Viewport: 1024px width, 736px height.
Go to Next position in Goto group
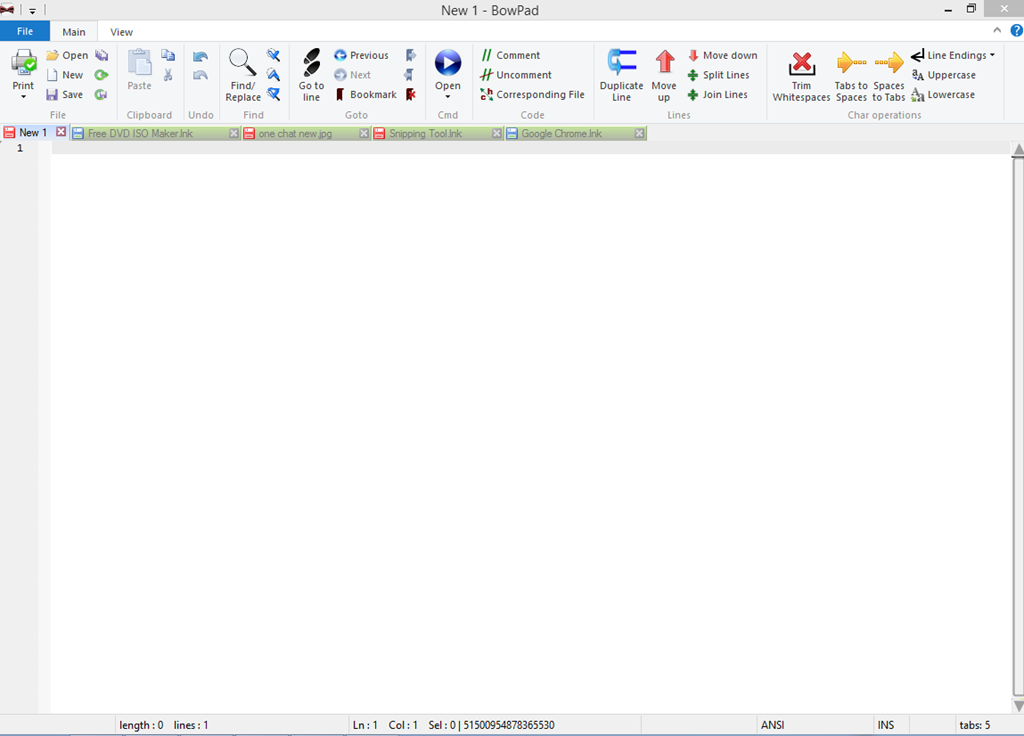pos(353,75)
